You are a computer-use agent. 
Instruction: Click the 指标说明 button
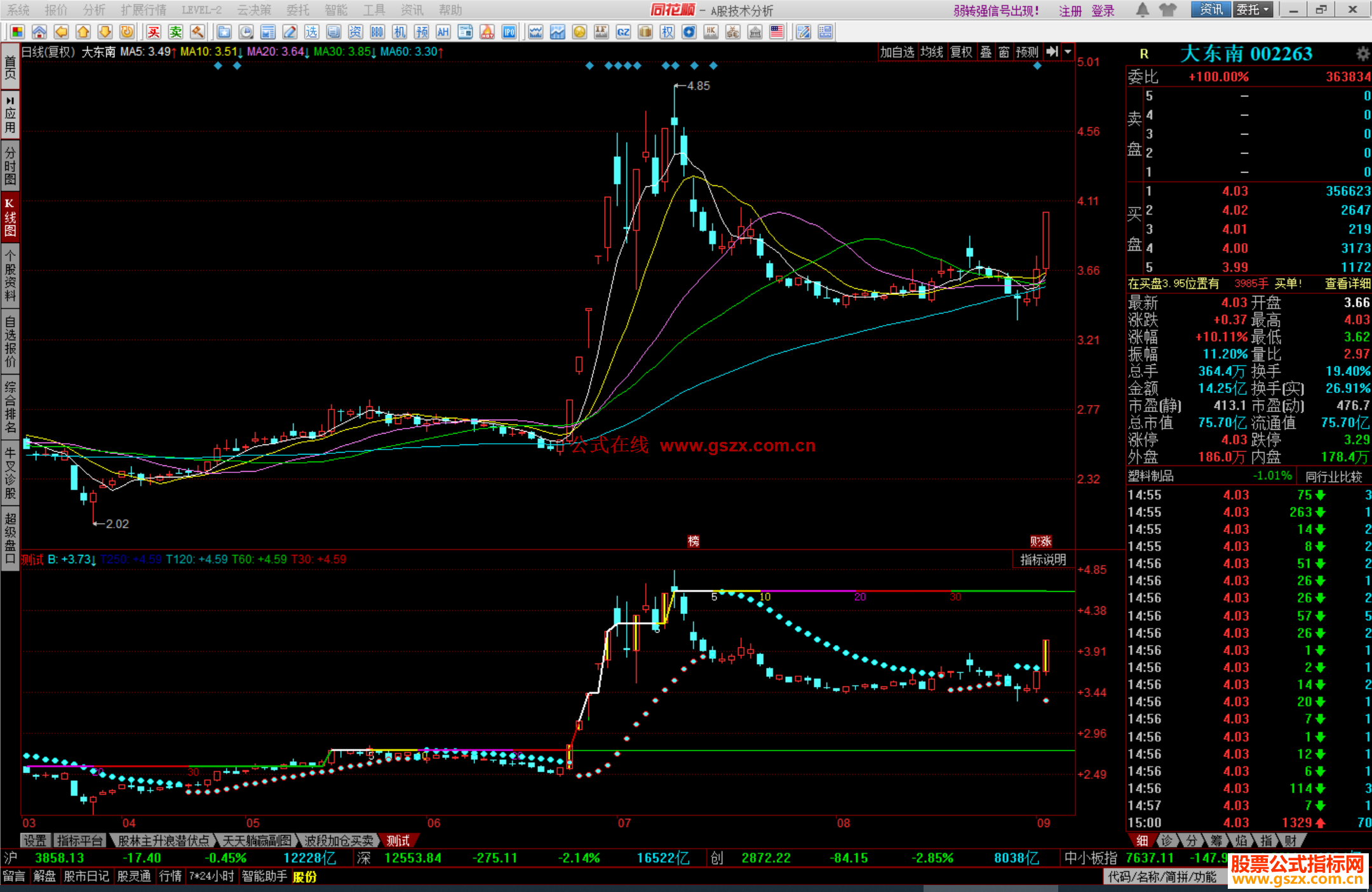click(1043, 559)
